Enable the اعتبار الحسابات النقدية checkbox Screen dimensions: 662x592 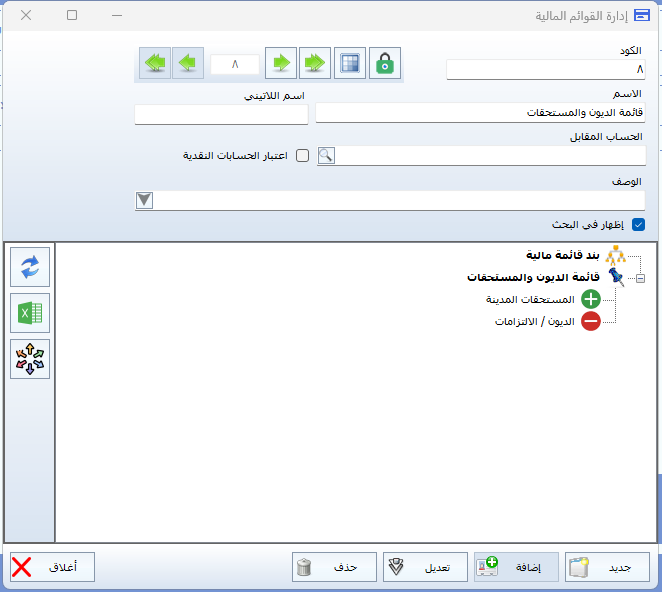point(302,156)
